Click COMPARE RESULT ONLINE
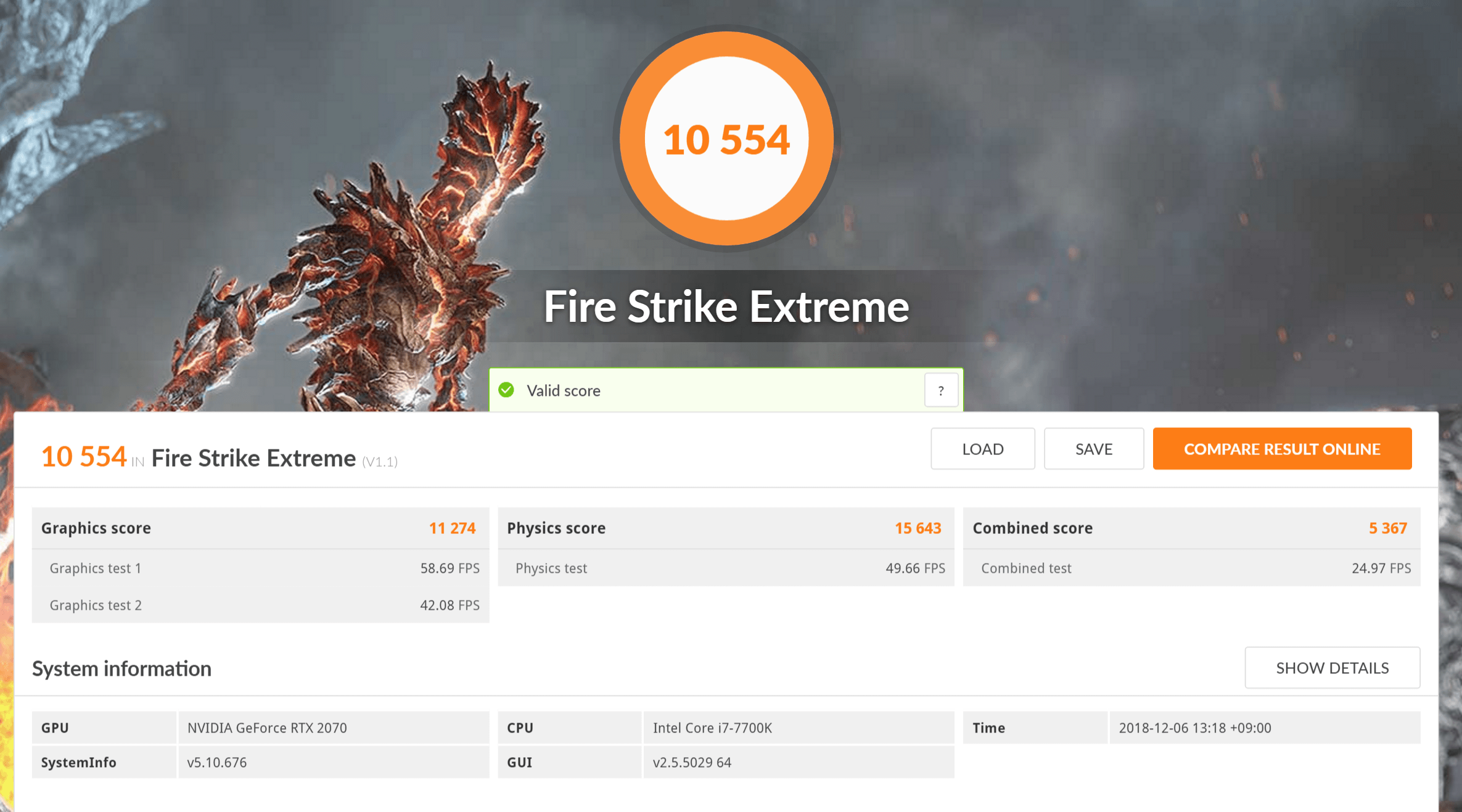 tap(1282, 449)
